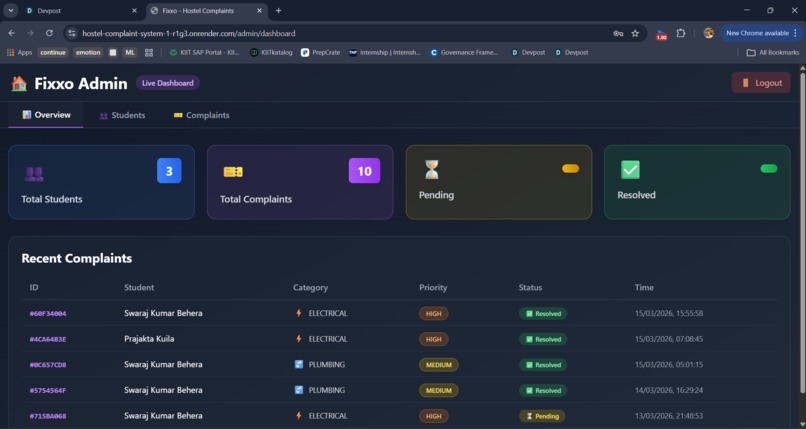View site information icon in address bar

point(72,33)
